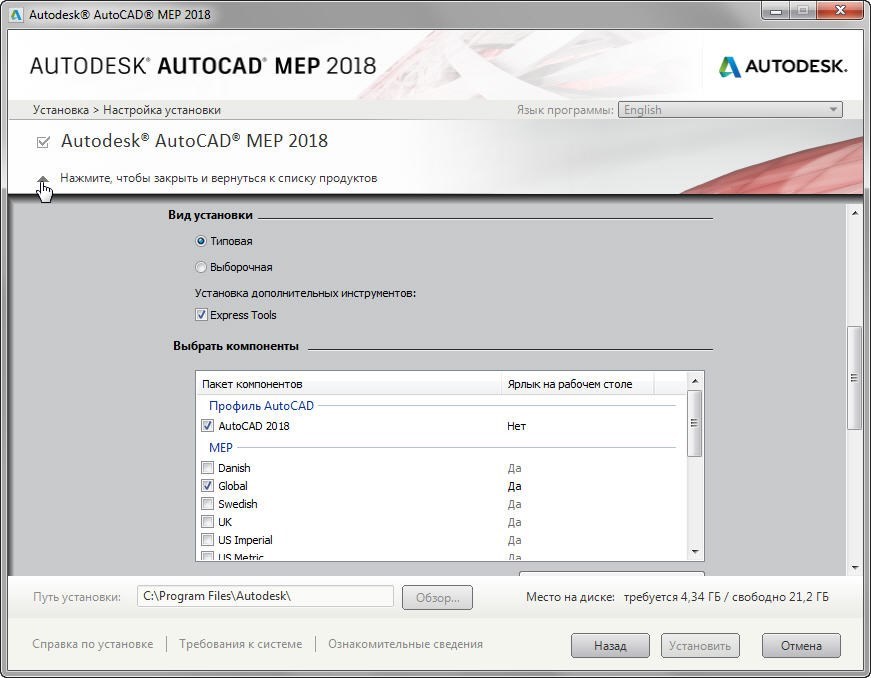Click the main panel scrollbar thumb

[x=854, y=378]
